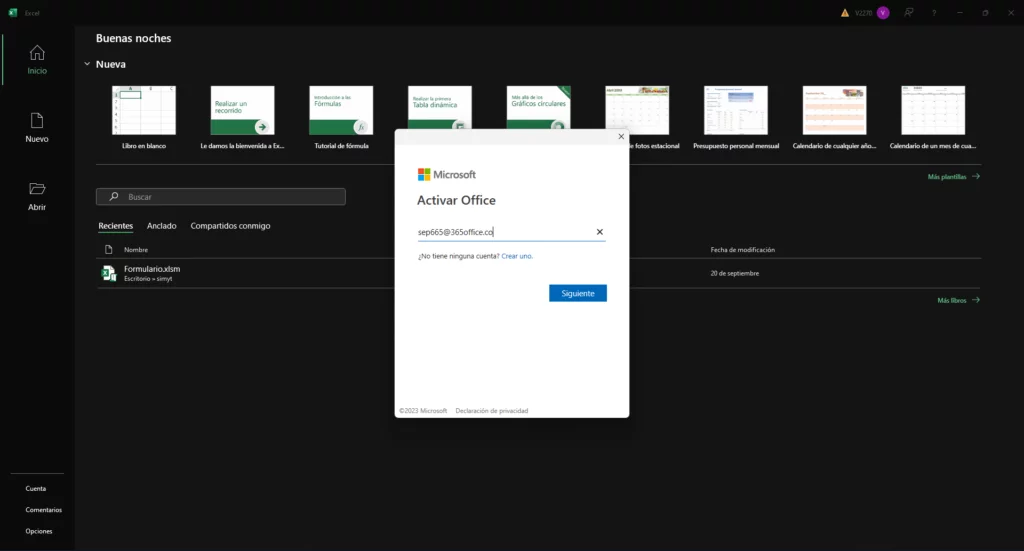The image size is (1024, 551).
Task: Click the yellow warning triangle icon
Action: pos(845,13)
